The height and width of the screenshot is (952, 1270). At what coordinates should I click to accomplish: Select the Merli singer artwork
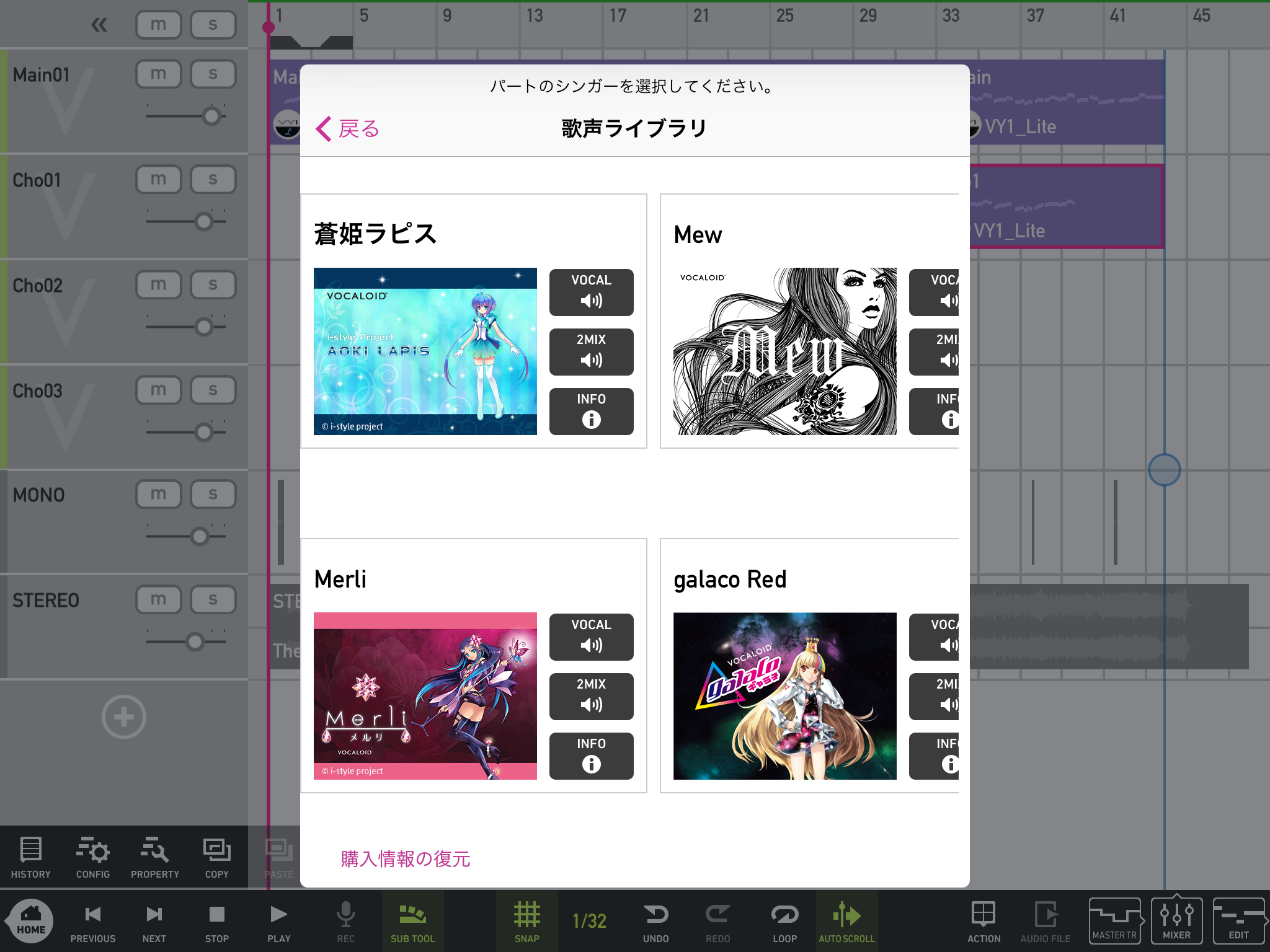(425, 696)
